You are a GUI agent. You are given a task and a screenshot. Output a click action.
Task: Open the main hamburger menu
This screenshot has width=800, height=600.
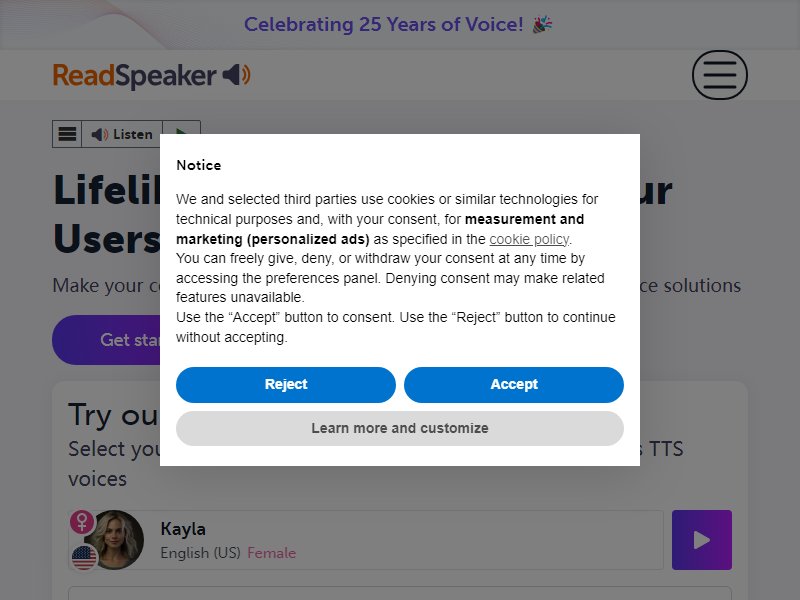point(719,75)
